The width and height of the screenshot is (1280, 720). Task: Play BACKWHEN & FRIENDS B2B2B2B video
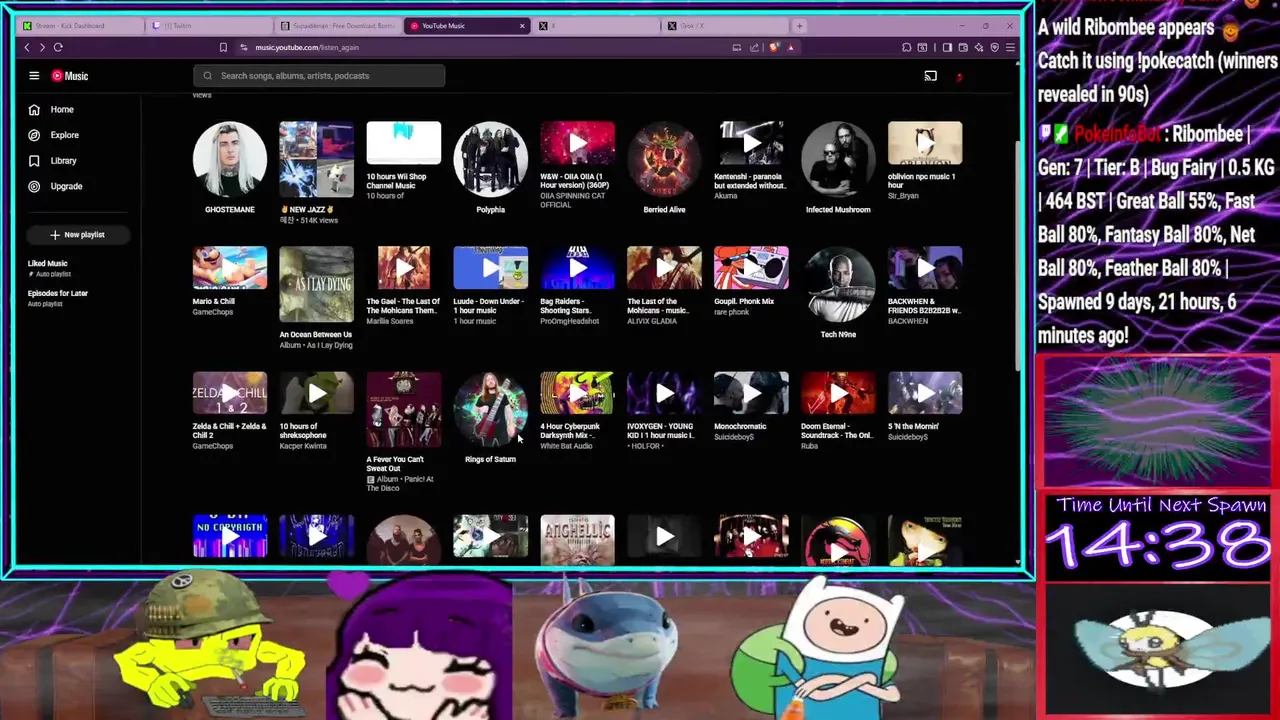pyautogui.click(x=925, y=268)
